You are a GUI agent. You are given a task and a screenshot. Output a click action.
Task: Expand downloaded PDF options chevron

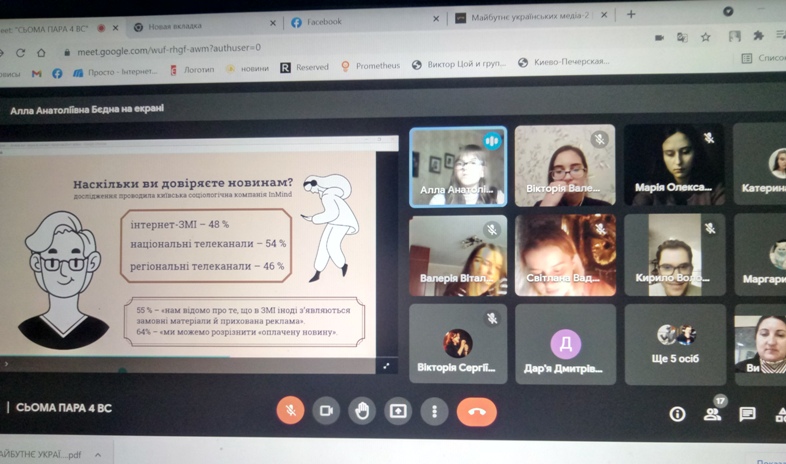(98, 455)
